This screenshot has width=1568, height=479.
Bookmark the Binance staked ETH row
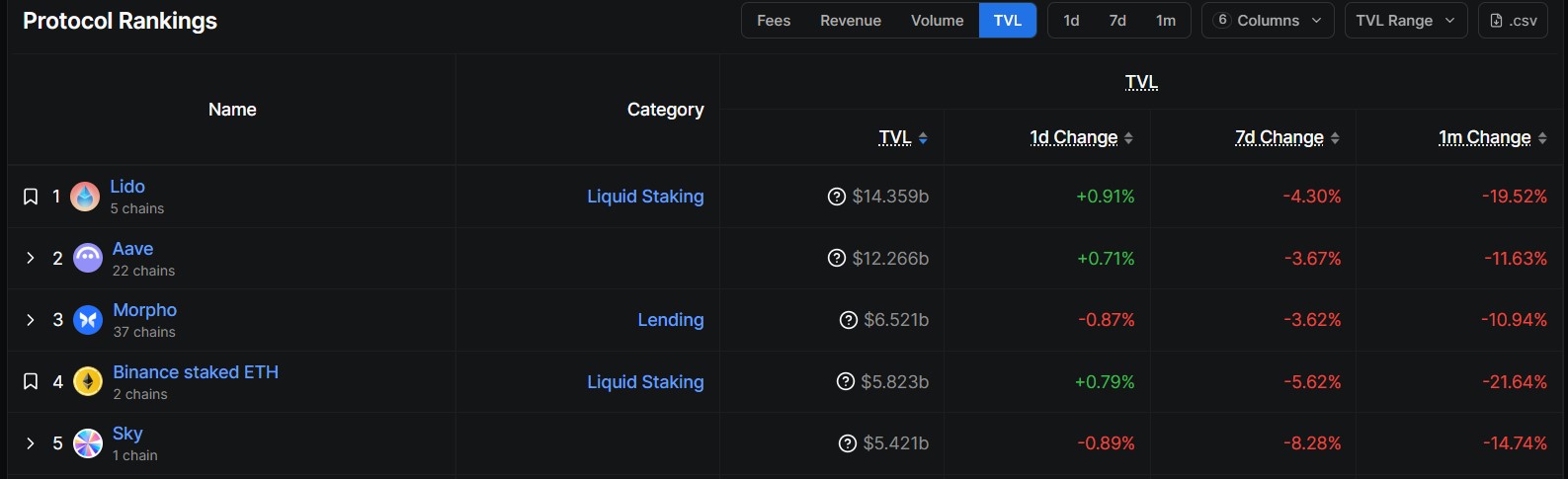coord(31,381)
